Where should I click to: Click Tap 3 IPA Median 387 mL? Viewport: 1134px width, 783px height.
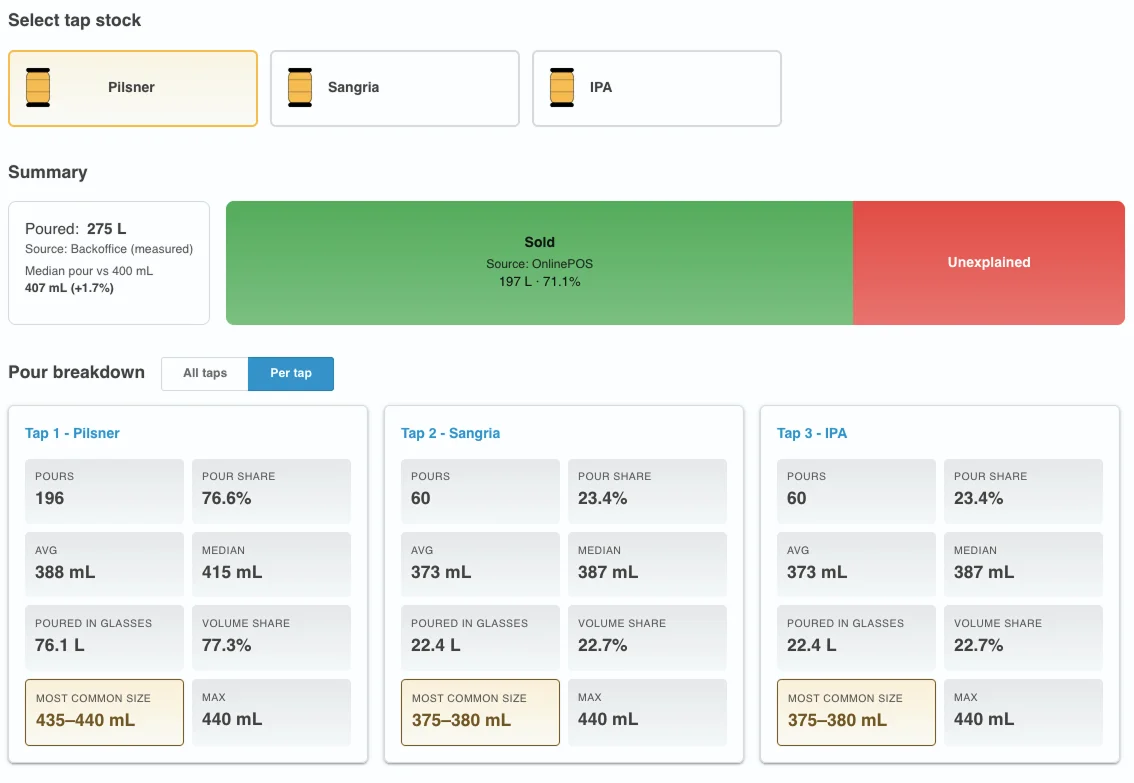click(x=1023, y=565)
